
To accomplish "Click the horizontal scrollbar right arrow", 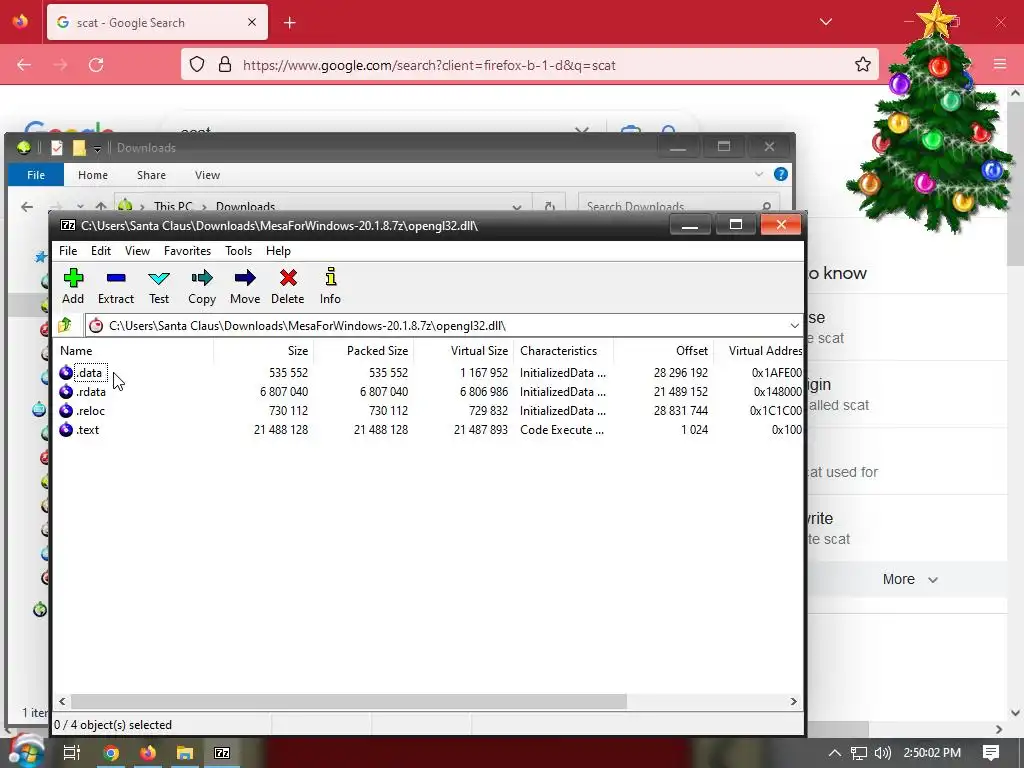I will [x=793, y=701].
